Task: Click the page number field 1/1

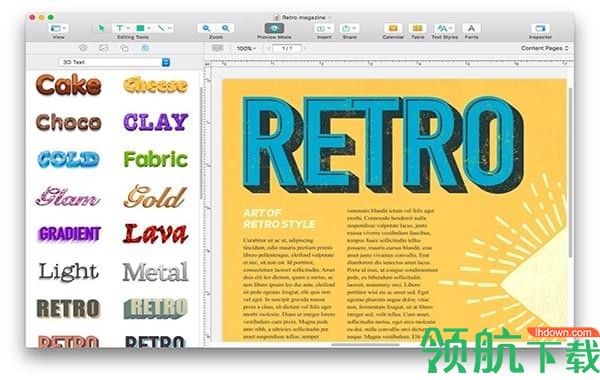Action: click(287, 49)
